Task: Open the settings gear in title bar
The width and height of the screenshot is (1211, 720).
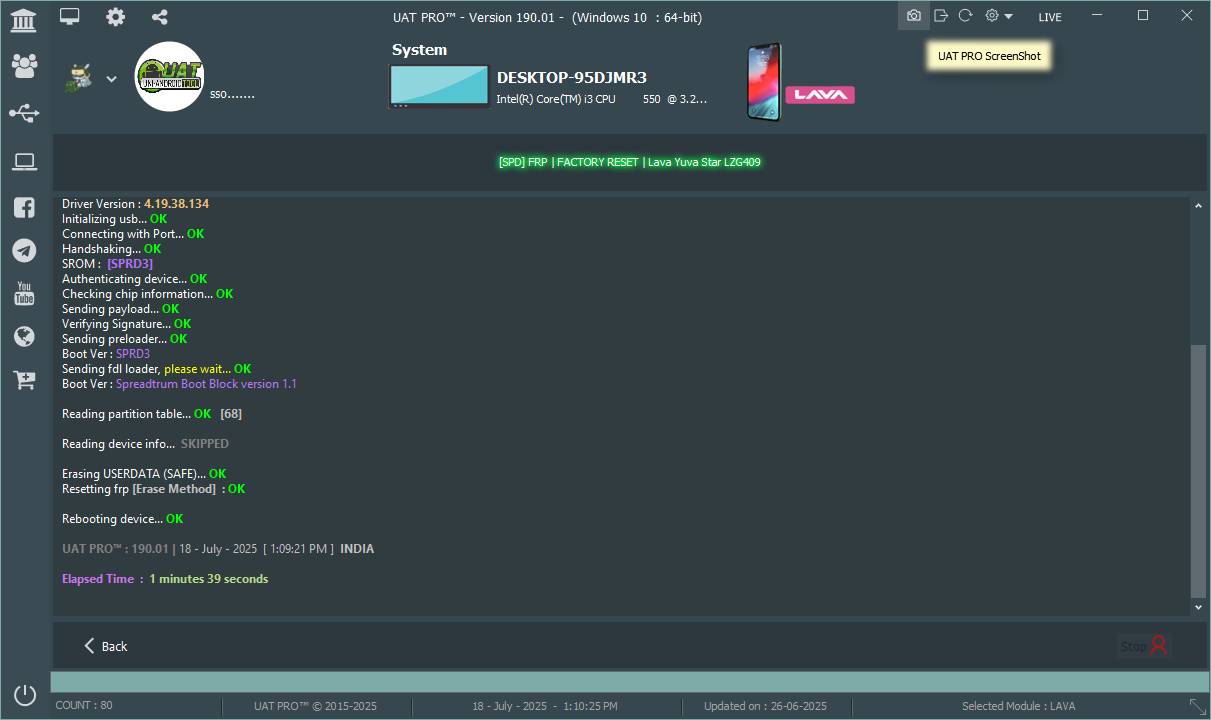Action: (x=116, y=16)
